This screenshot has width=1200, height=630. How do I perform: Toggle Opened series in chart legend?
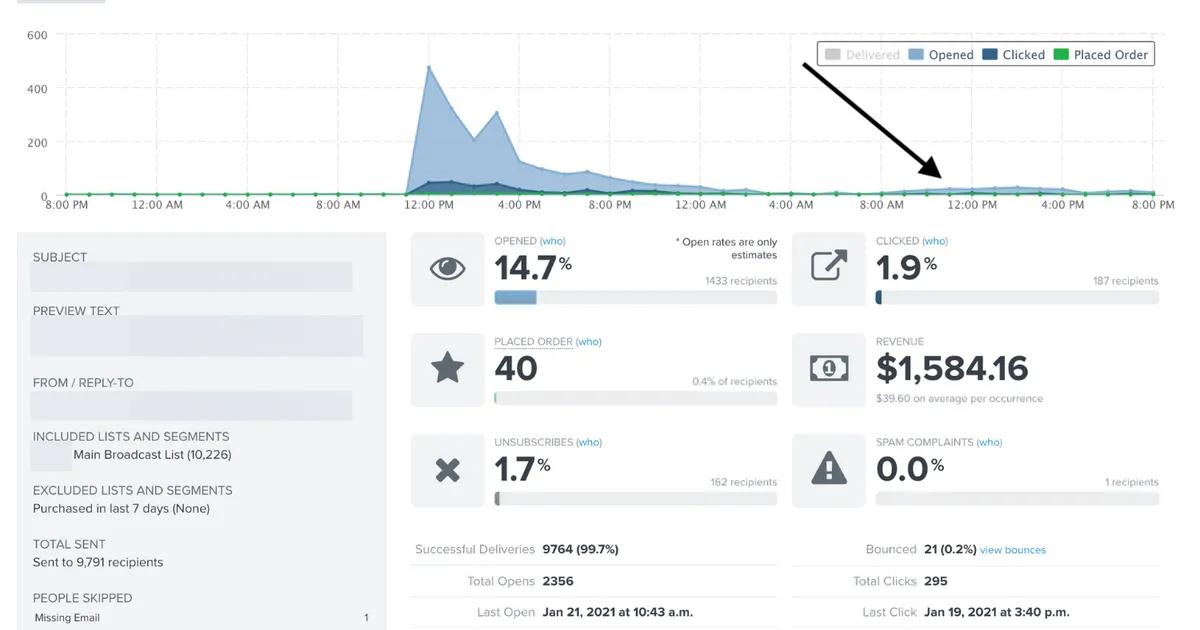pyautogui.click(x=941, y=55)
